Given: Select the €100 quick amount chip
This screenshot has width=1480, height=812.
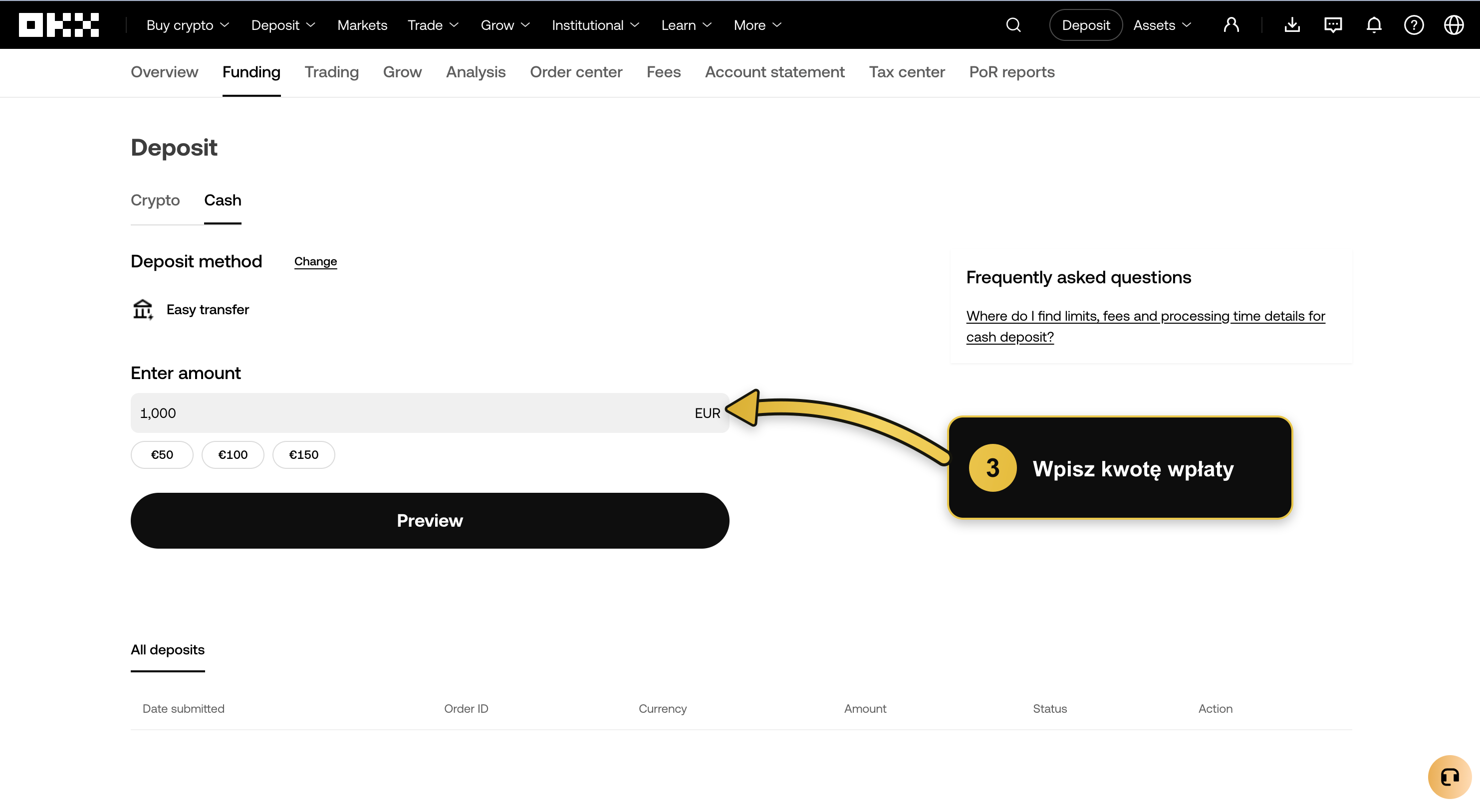Looking at the screenshot, I should tap(233, 454).
